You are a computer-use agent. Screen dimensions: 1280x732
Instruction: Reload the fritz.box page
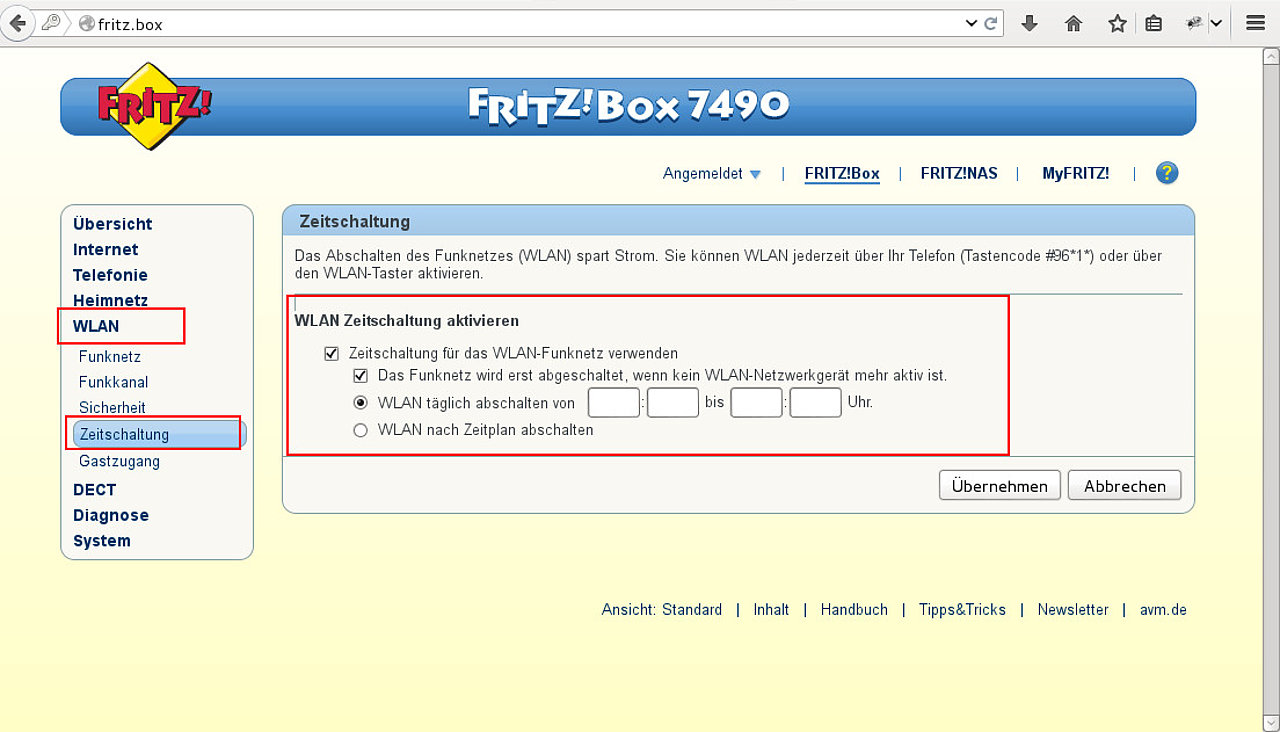point(991,23)
